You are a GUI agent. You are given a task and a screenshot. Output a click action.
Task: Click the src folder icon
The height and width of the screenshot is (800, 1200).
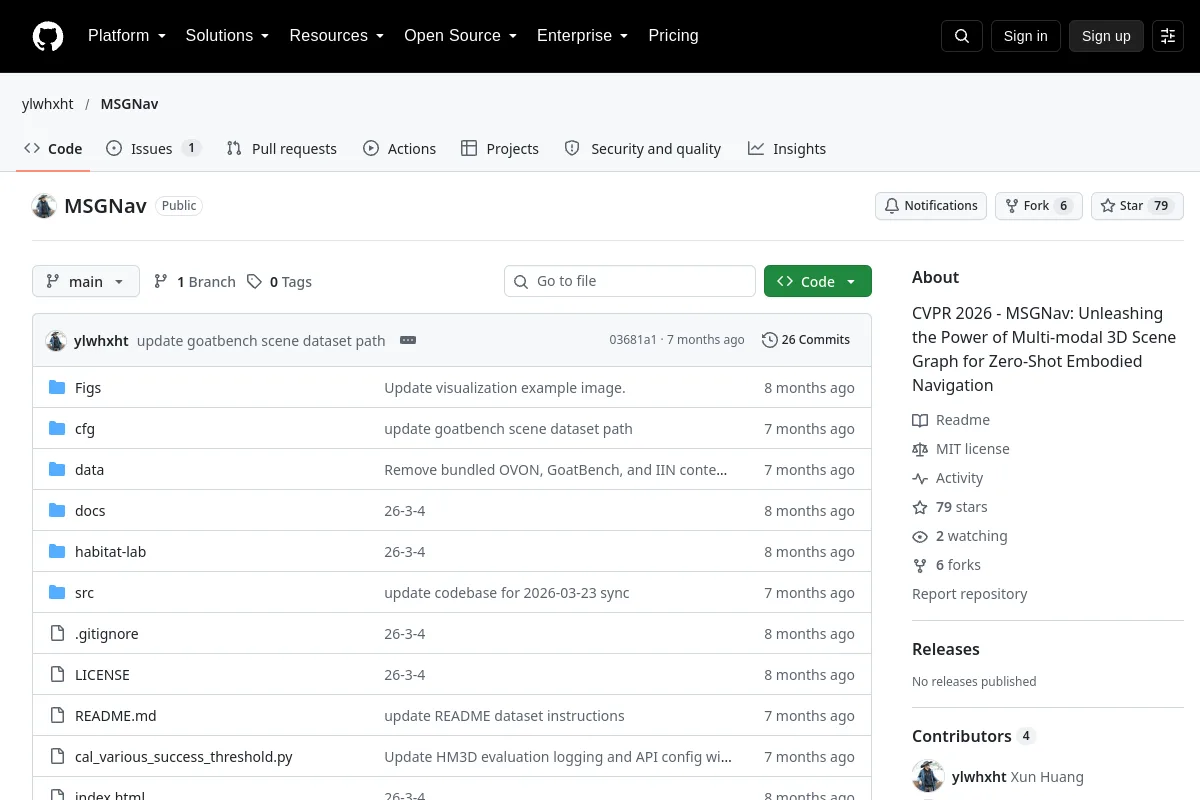click(x=57, y=593)
